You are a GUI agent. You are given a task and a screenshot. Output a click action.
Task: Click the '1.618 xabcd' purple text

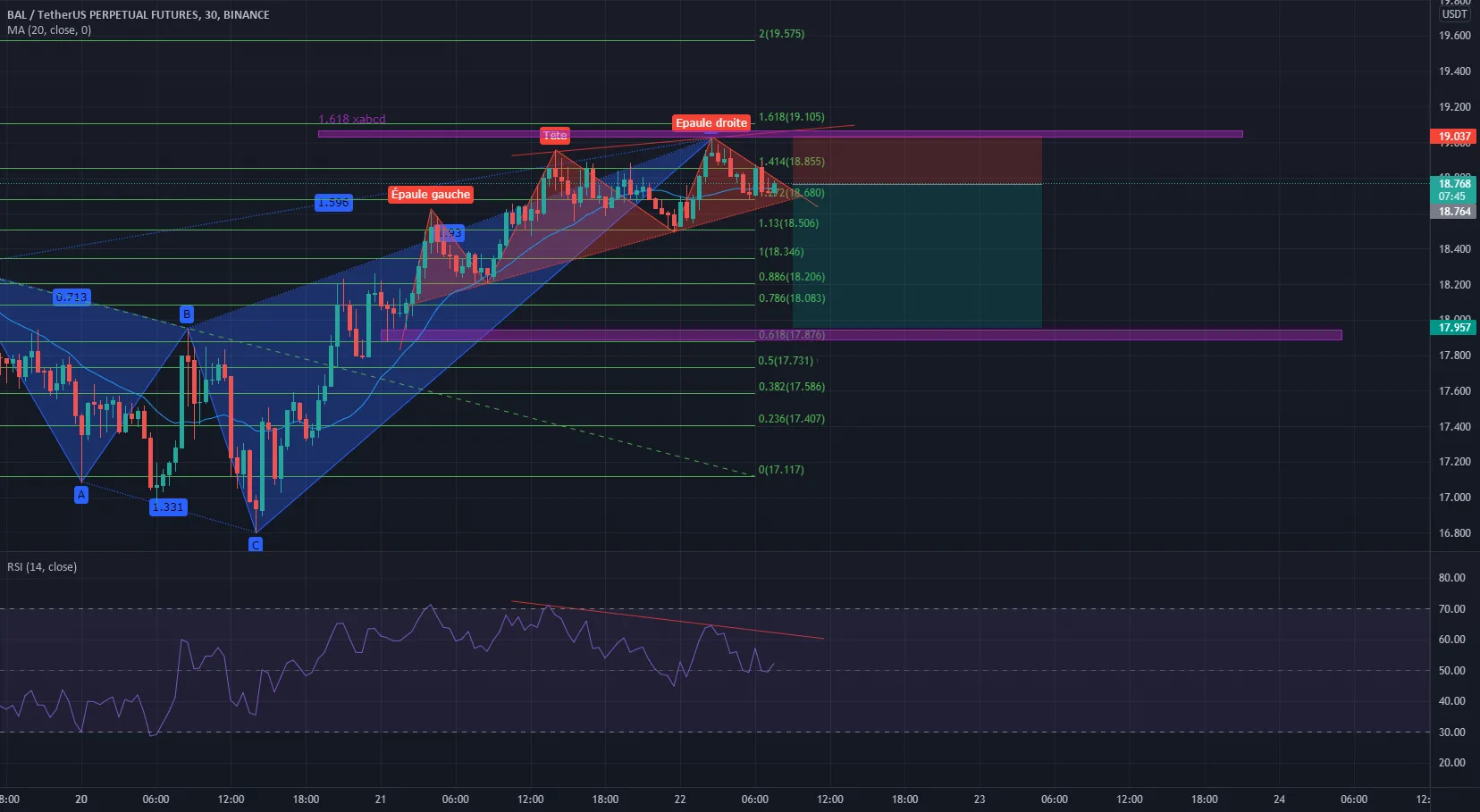coord(352,119)
